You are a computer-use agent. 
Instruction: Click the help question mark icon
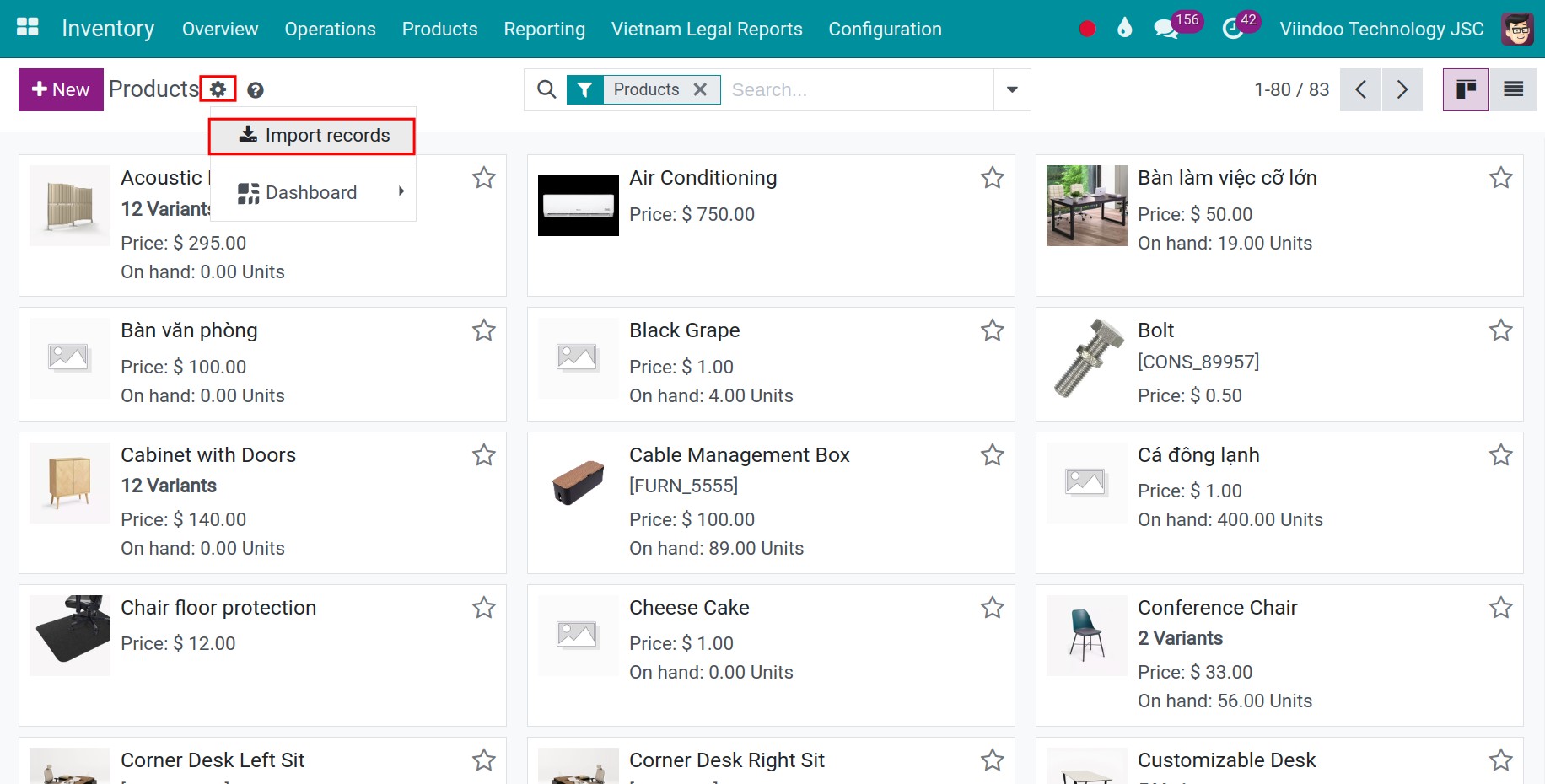256,90
